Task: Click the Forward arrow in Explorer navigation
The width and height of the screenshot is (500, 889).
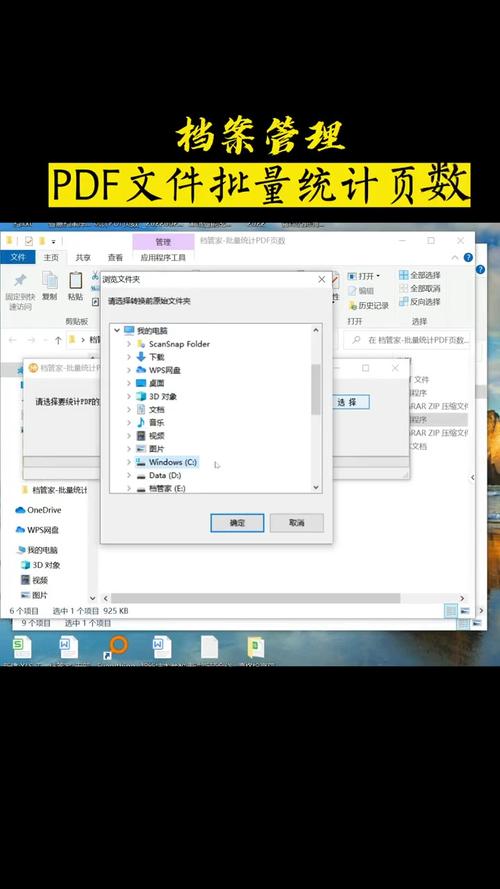Action: (32, 340)
